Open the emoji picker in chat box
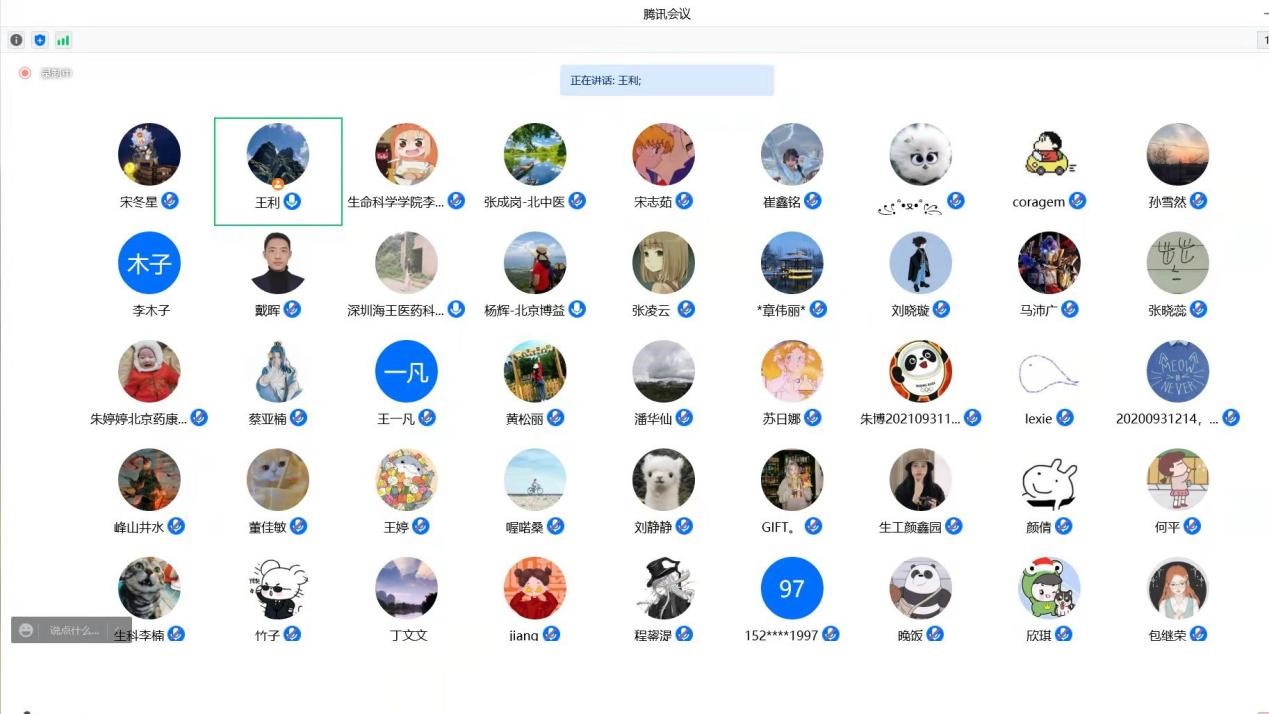This screenshot has height=714, width=1269. click(26, 630)
